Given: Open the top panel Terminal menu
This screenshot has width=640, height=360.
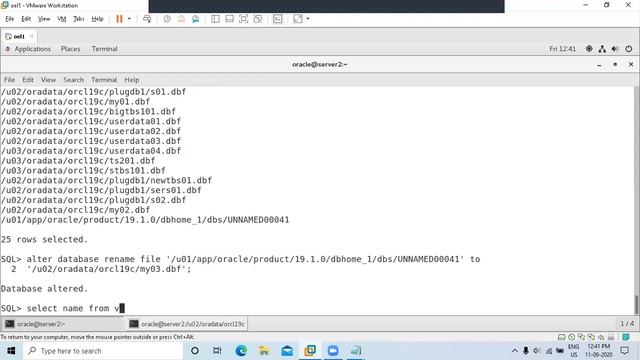Looking at the screenshot, I should pos(104,49).
